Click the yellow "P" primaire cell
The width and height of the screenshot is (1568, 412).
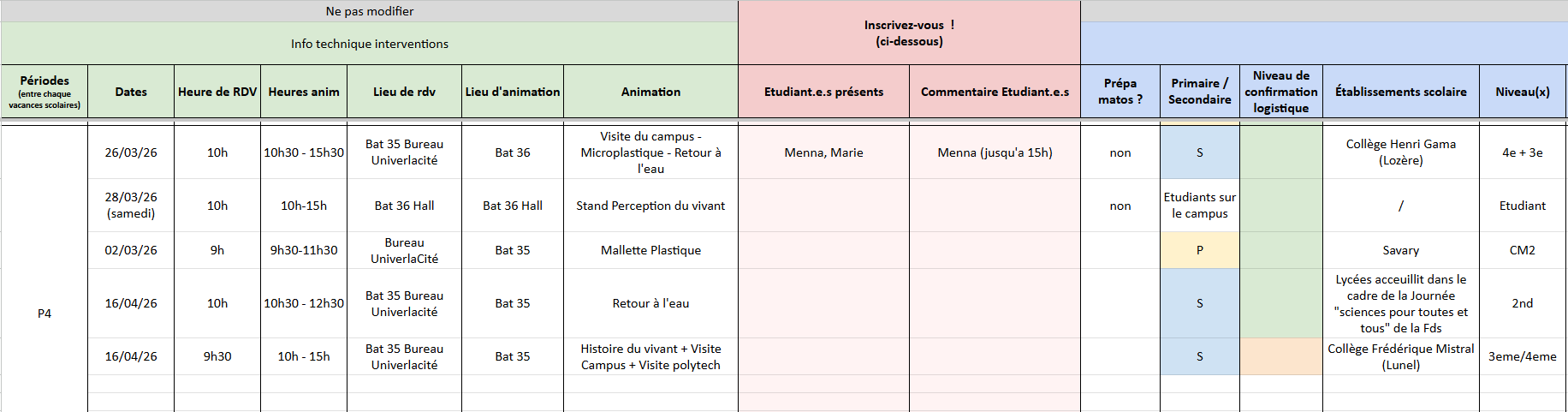1199,250
